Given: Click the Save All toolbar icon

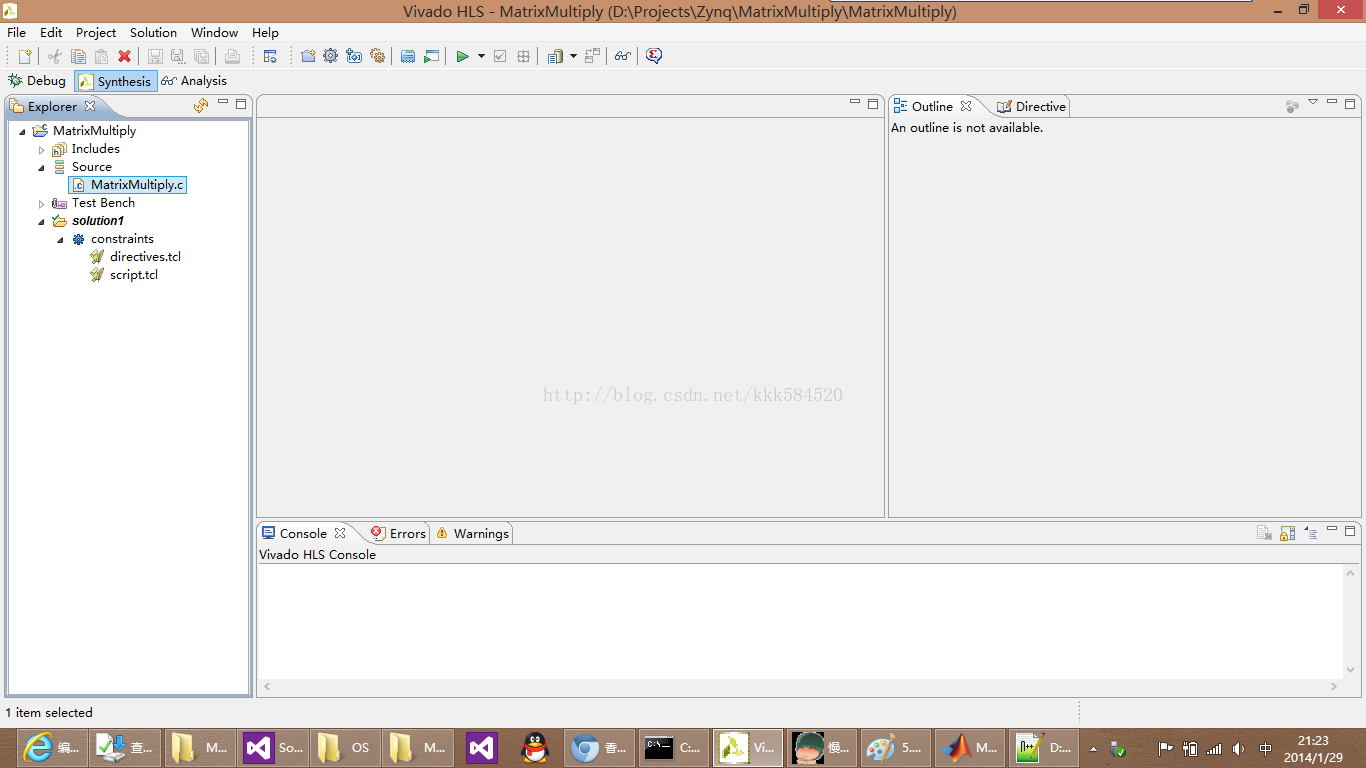Looking at the screenshot, I should click(x=201, y=56).
